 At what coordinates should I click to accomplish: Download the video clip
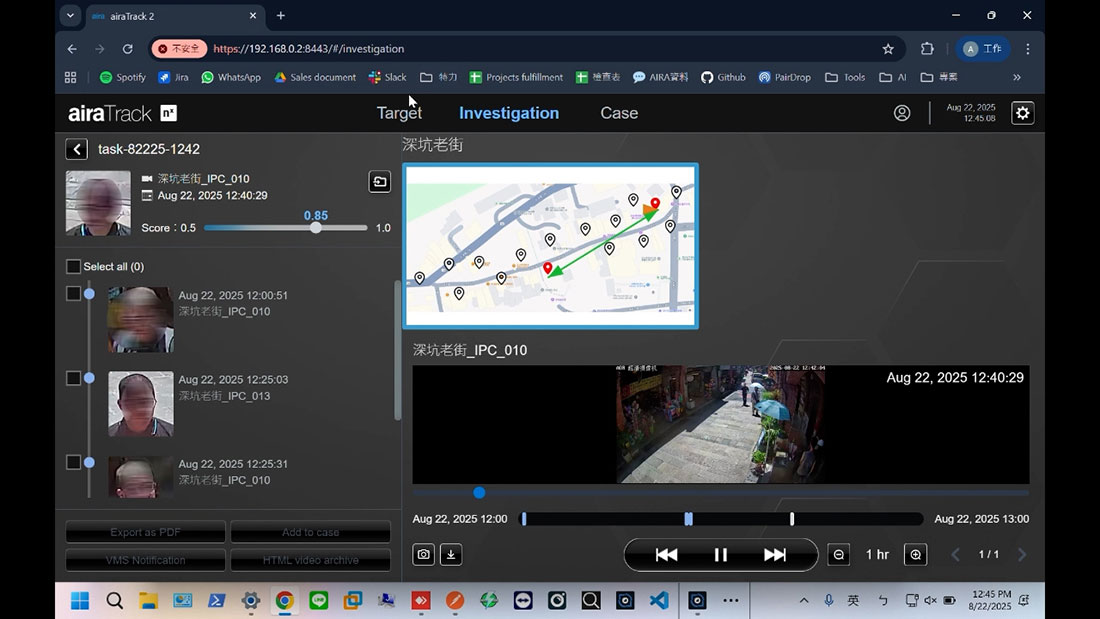click(450, 554)
